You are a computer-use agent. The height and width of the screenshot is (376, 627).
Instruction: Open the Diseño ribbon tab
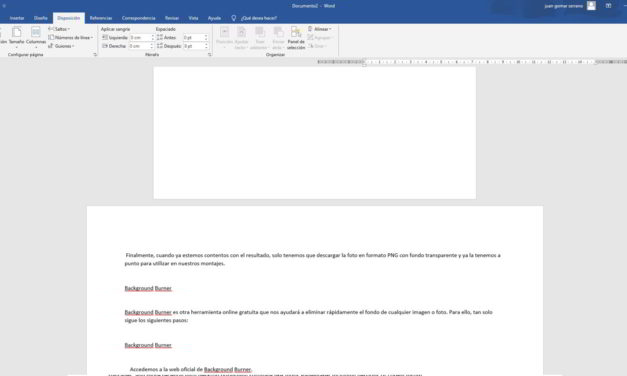pos(40,18)
